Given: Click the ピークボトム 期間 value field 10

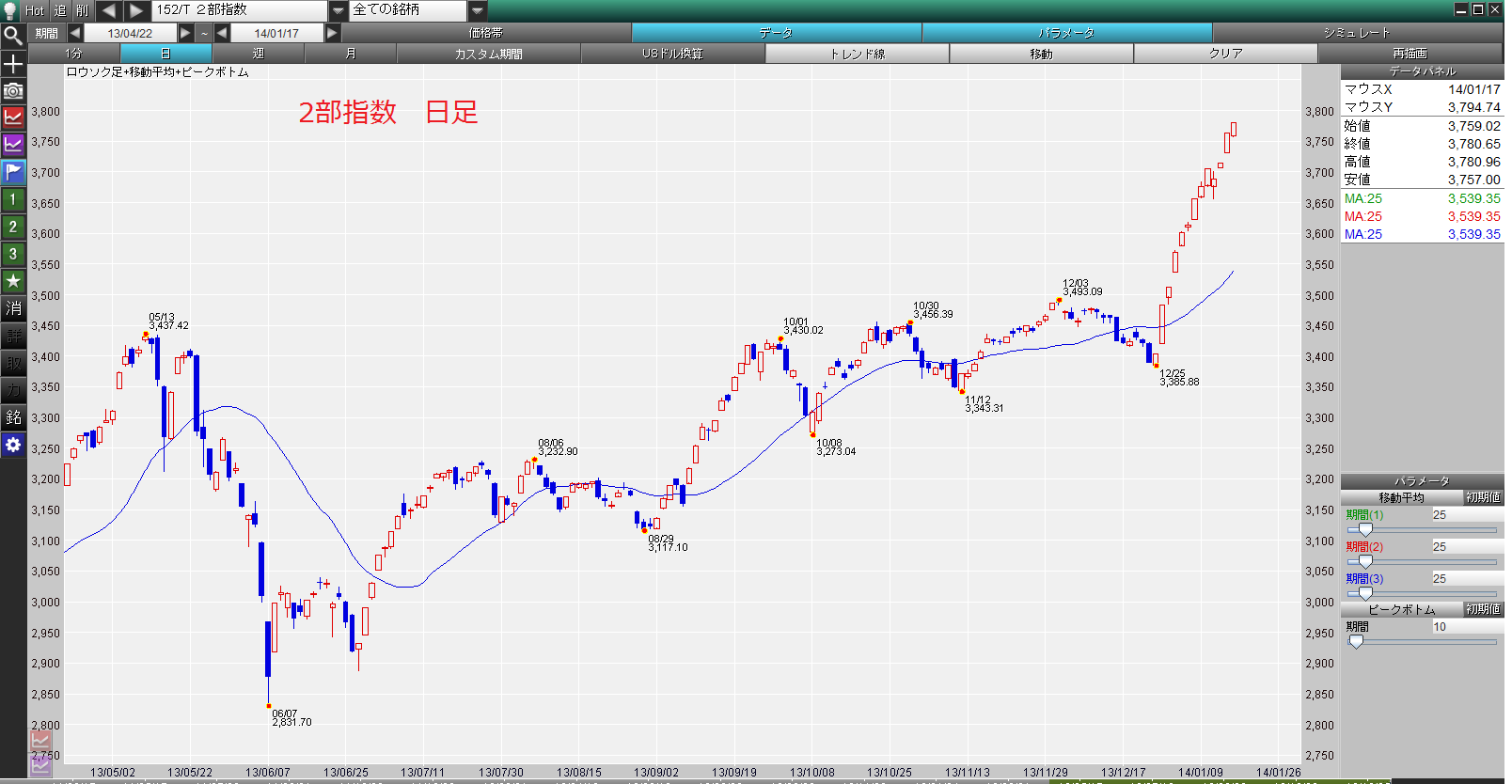Looking at the screenshot, I should click(1467, 627).
